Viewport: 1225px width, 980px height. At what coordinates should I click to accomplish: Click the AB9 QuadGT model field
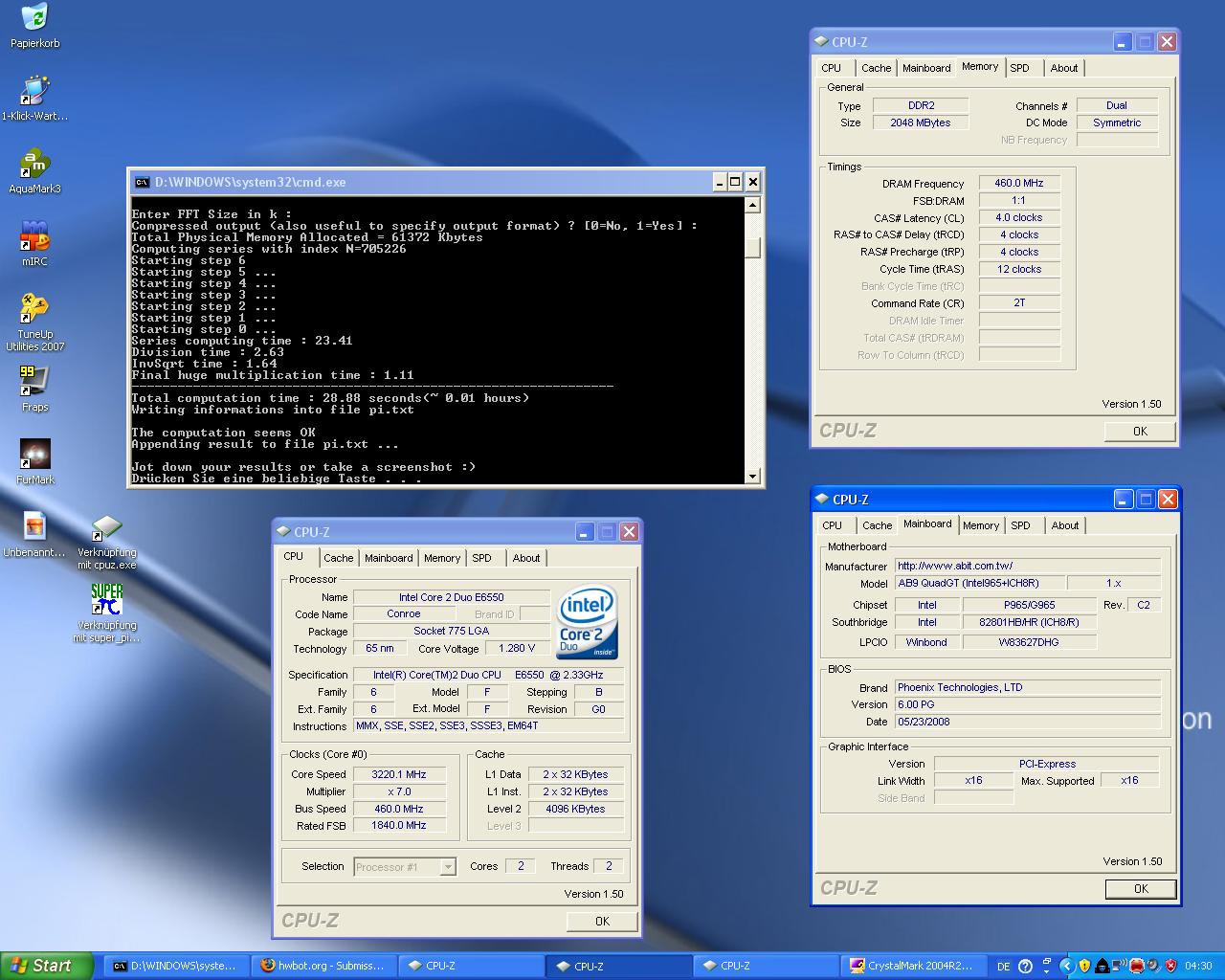click(980, 583)
